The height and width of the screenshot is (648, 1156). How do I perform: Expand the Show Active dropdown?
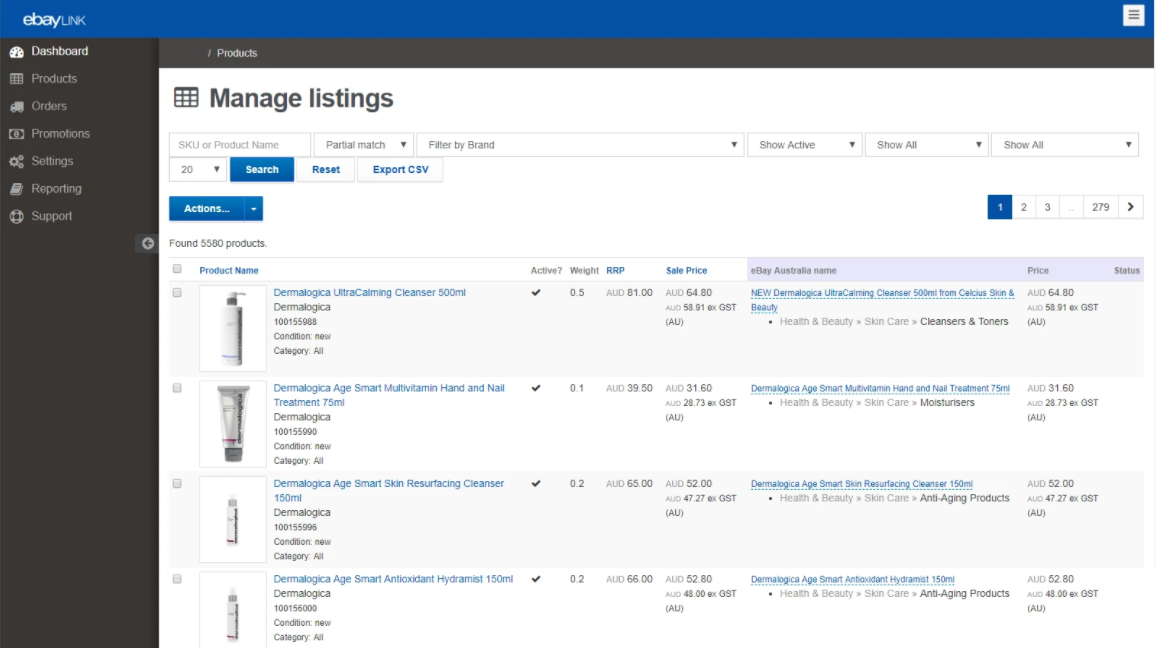pos(804,145)
